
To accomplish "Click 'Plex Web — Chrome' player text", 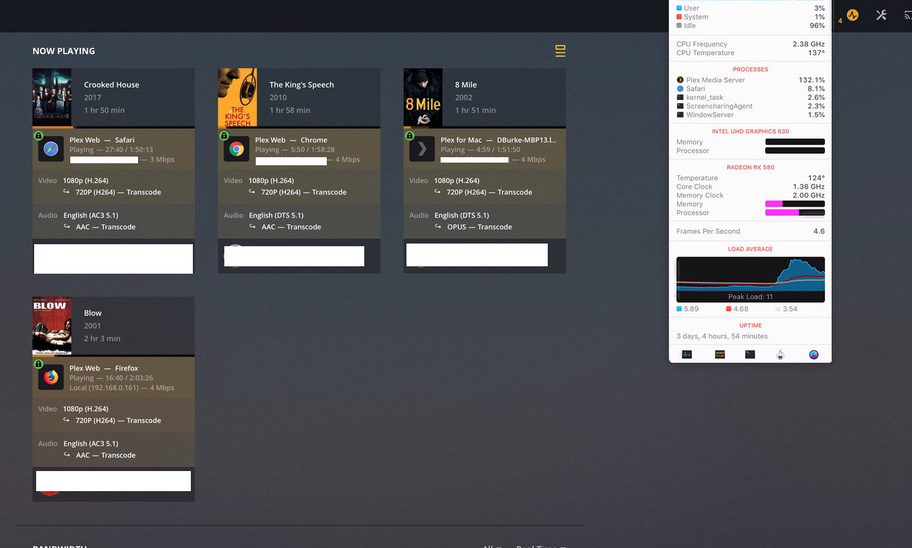I will pos(291,140).
